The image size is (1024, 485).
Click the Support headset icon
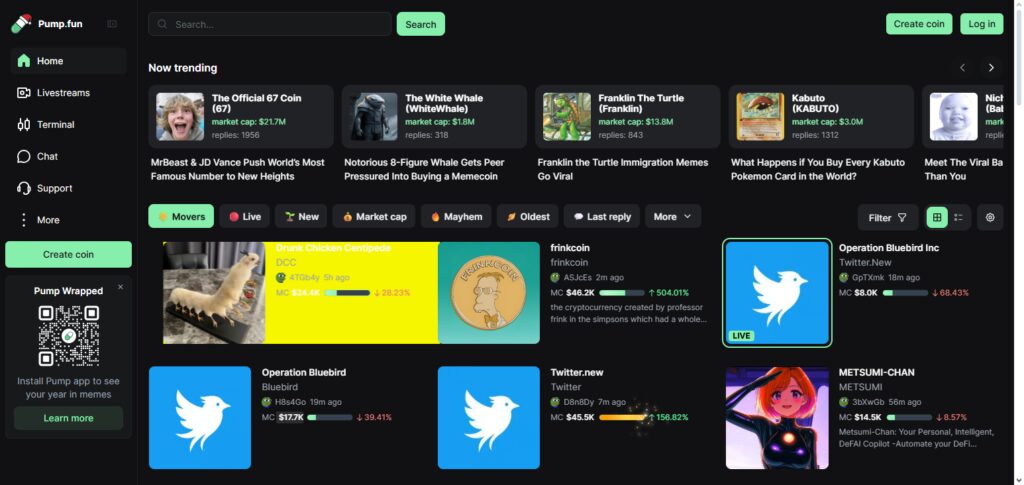24,188
